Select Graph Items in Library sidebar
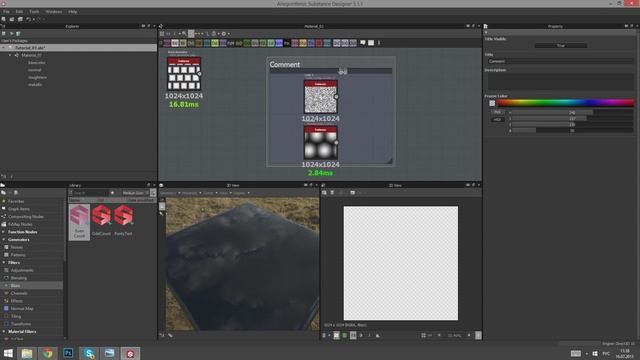 click(19, 209)
